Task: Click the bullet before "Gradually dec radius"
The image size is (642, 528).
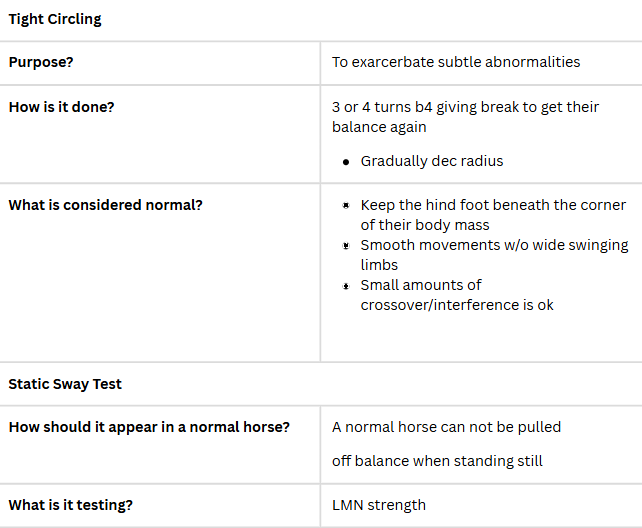Action: [x=346, y=161]
